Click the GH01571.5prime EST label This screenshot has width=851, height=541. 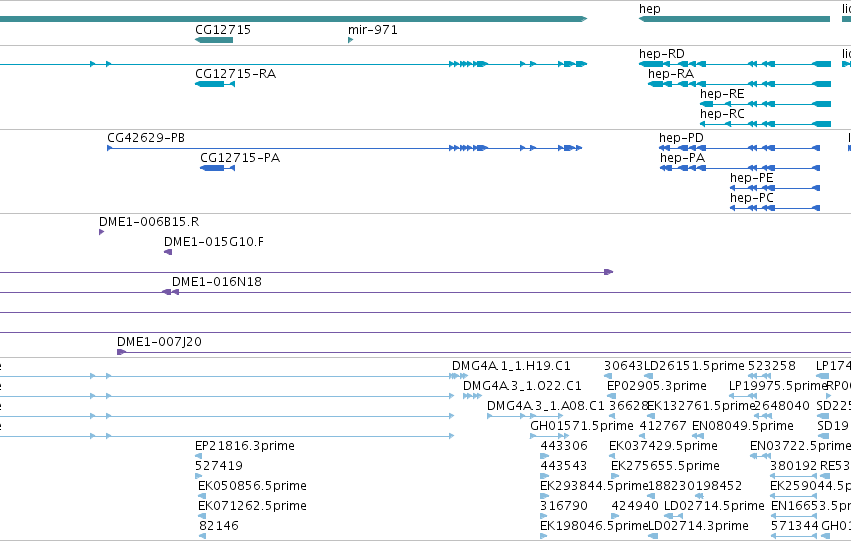(x=582, y=426)
